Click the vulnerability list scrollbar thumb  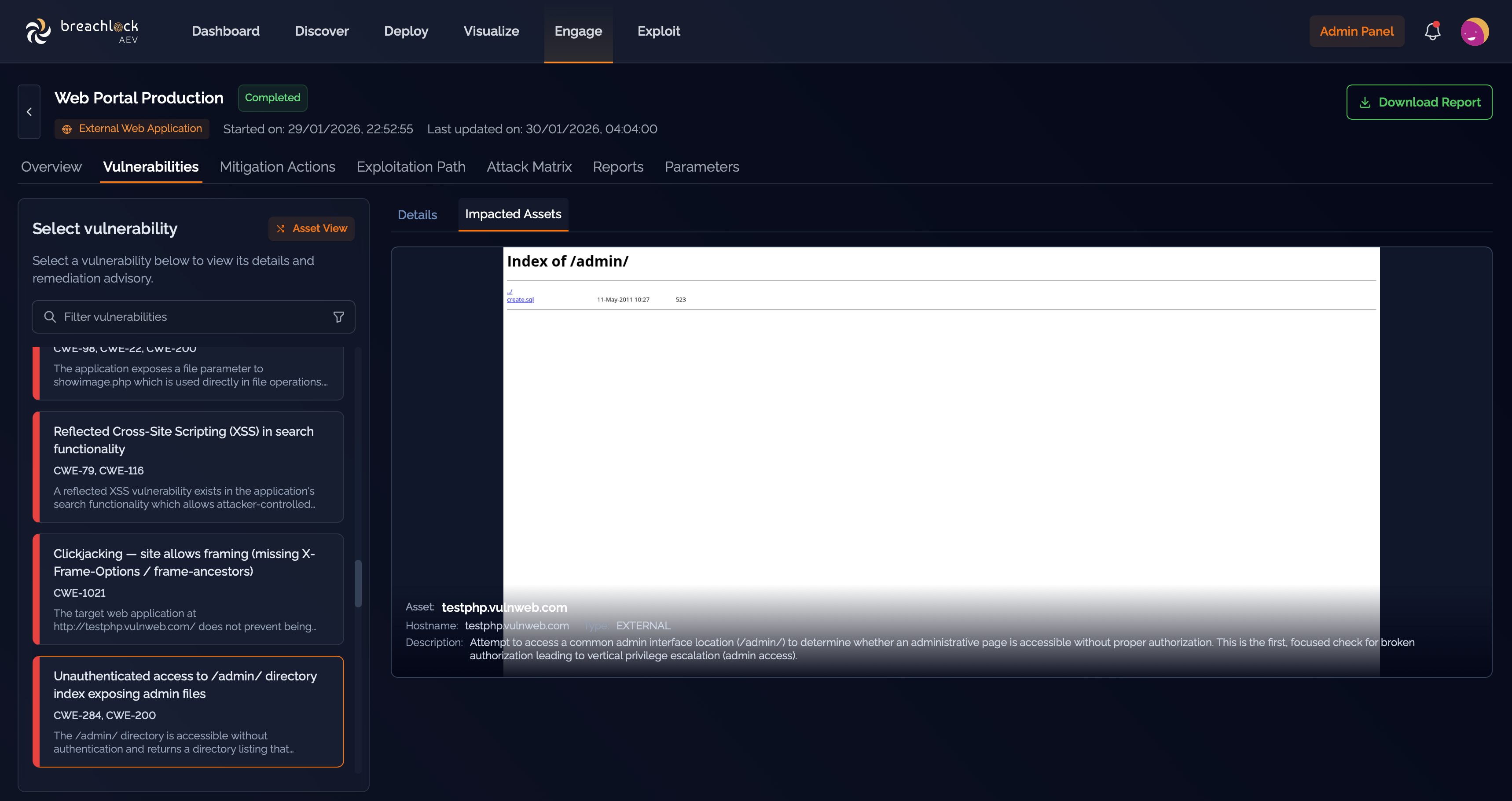358,584
